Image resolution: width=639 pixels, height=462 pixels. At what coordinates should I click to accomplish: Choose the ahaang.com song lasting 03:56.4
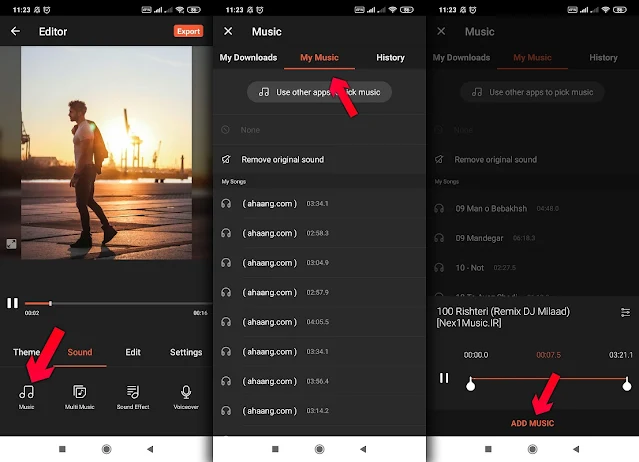pos(320,381)
